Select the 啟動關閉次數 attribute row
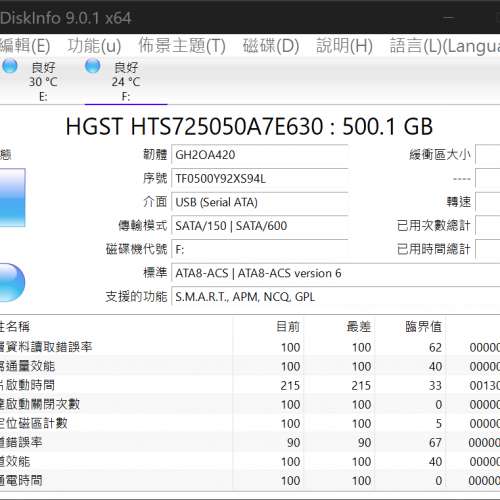Viewport: 500px width, 500px height. 250,404
